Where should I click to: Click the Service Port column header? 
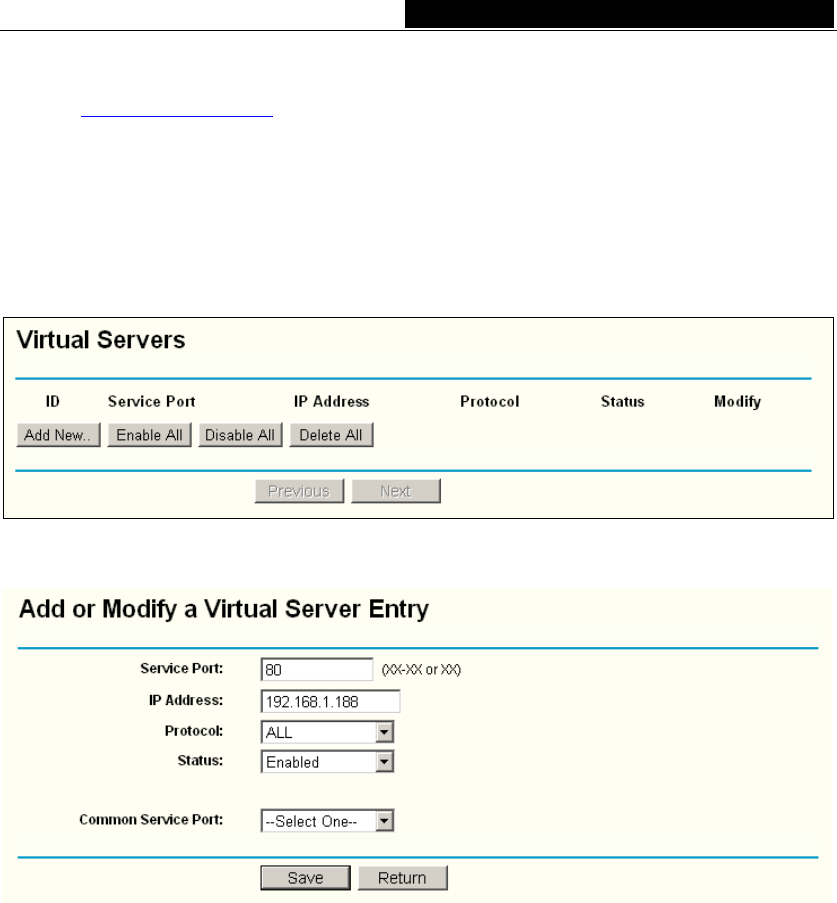click(x=152, y=401)
